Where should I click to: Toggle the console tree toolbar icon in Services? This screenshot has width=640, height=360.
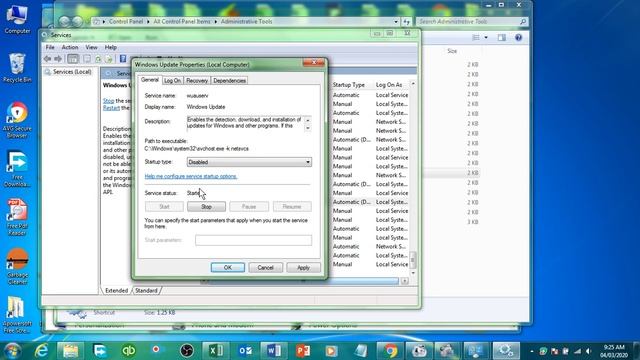pos(73,59)
